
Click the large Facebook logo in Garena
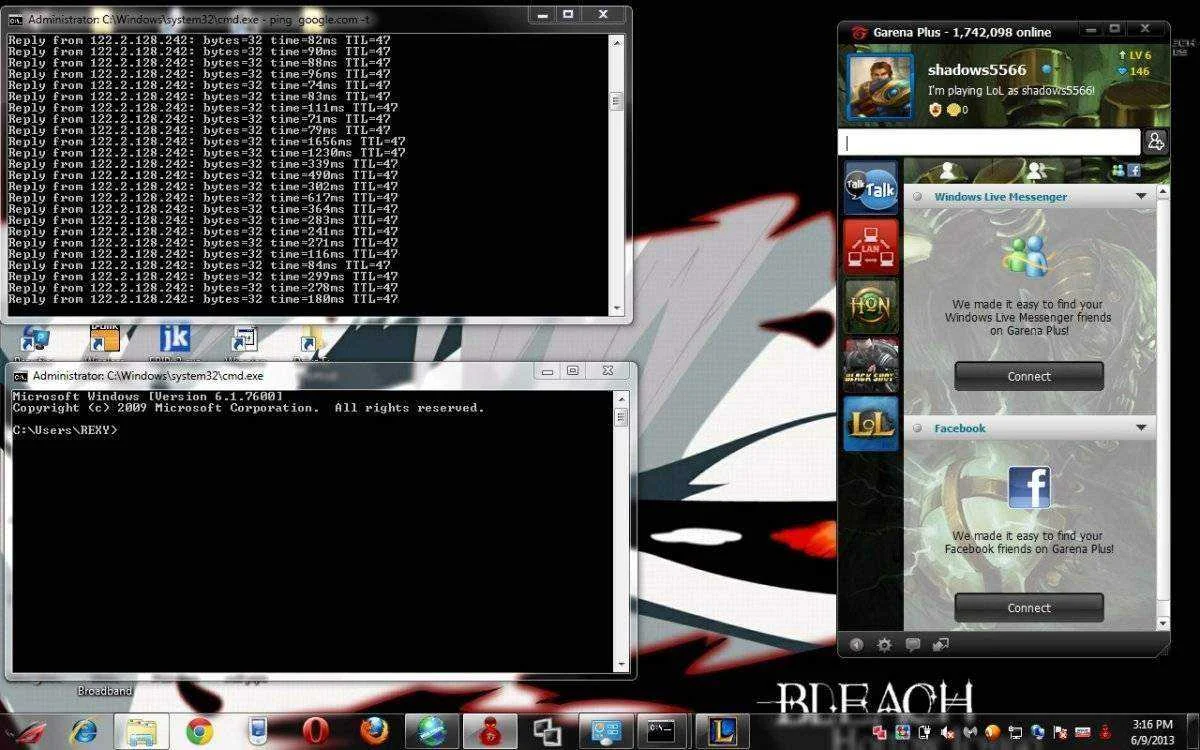(x=1029, y=488)
